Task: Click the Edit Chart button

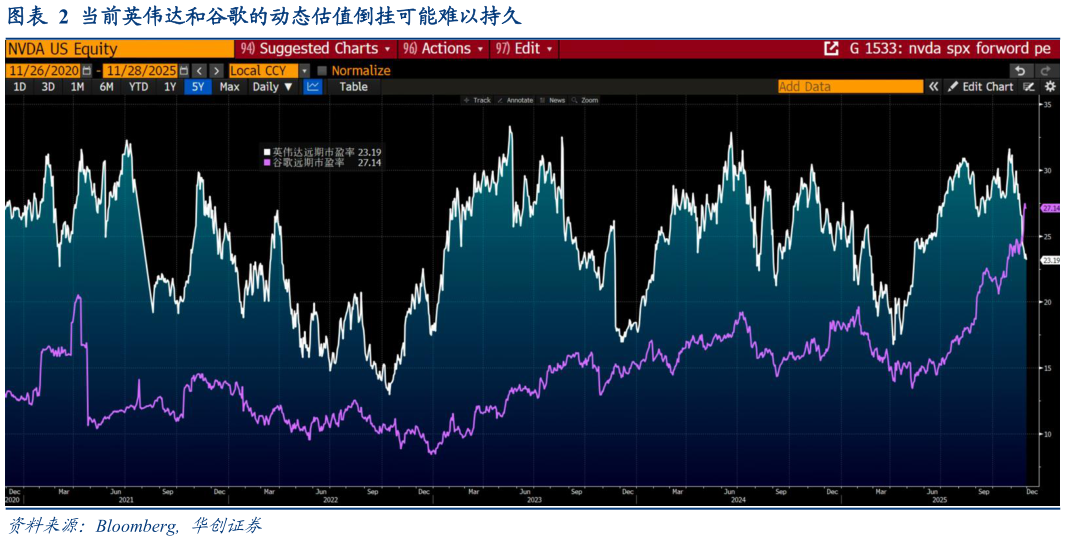Action: coord(980,87)
